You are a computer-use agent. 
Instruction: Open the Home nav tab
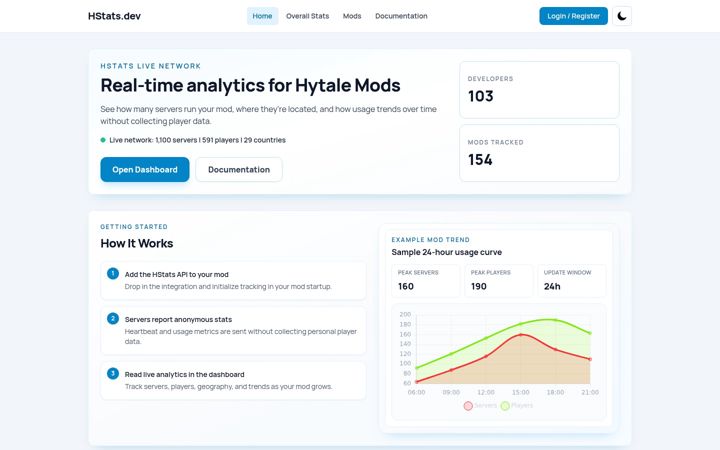click(262, 16)
